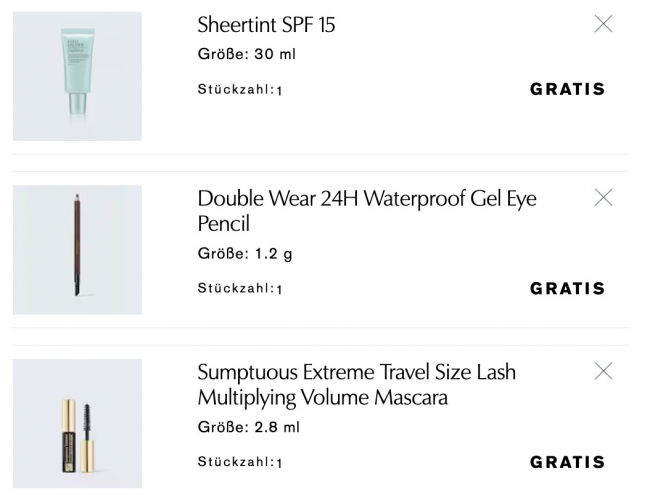Click the GRATIS label for the mascara
Image resolution: width=650 pixels, height=495 pixels.
tap(567, 462)
